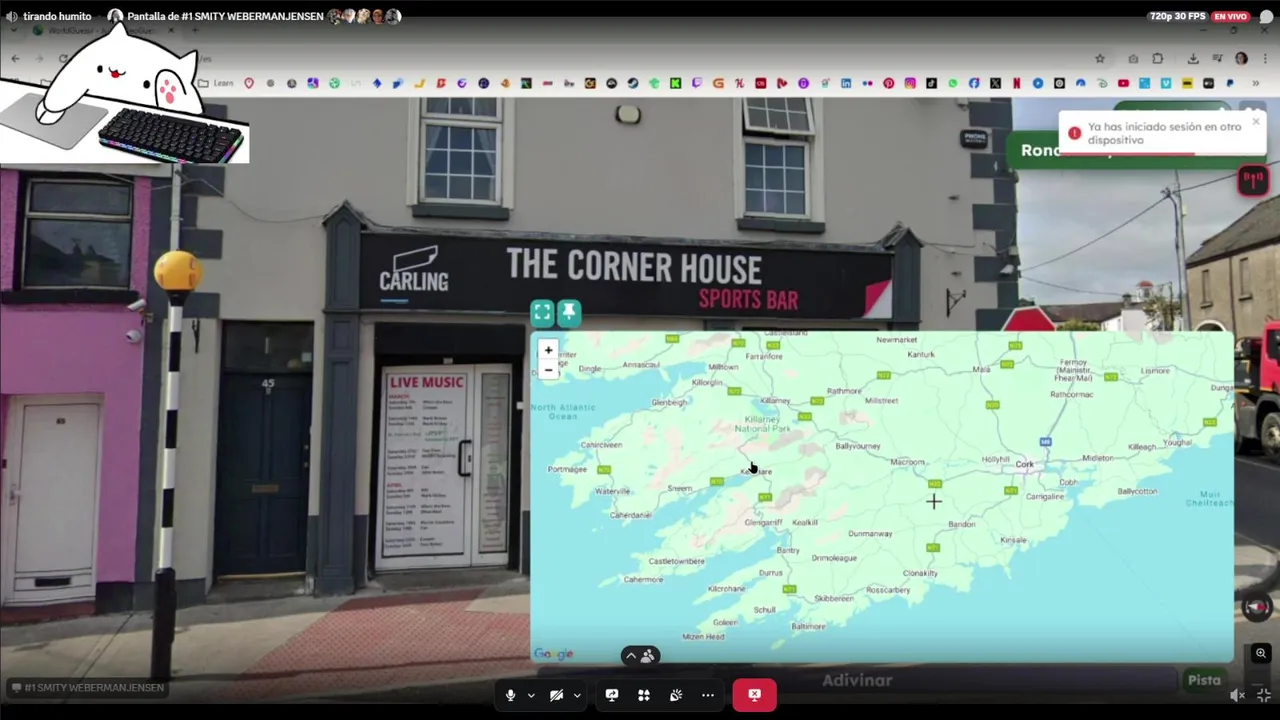Open the browser profile avatar
Image resolution: width=1280 pixels, height=720 pixels.
[x=1241, y=59]
